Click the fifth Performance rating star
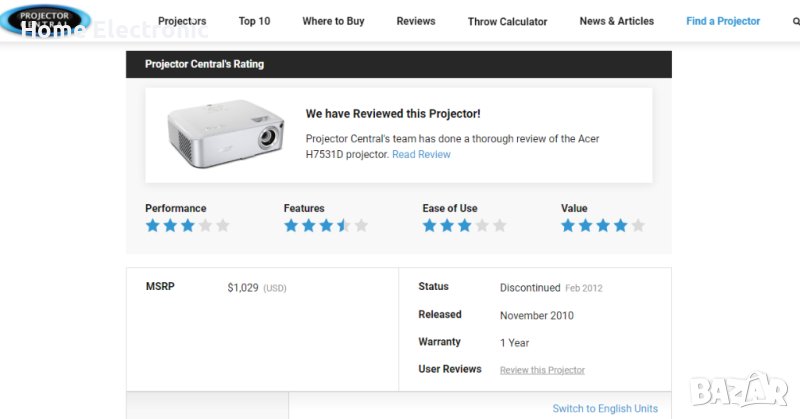 (222, 226)
